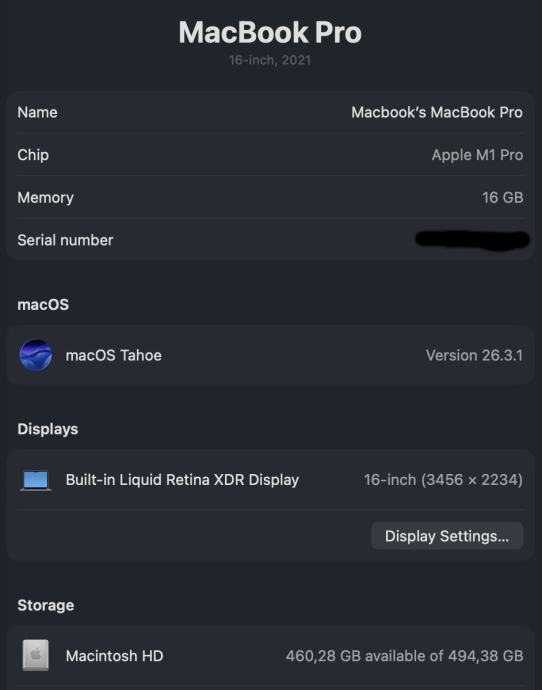542x690 pixels.
Task: Click the MacBook Pro title heading
Action: point(270,32)
